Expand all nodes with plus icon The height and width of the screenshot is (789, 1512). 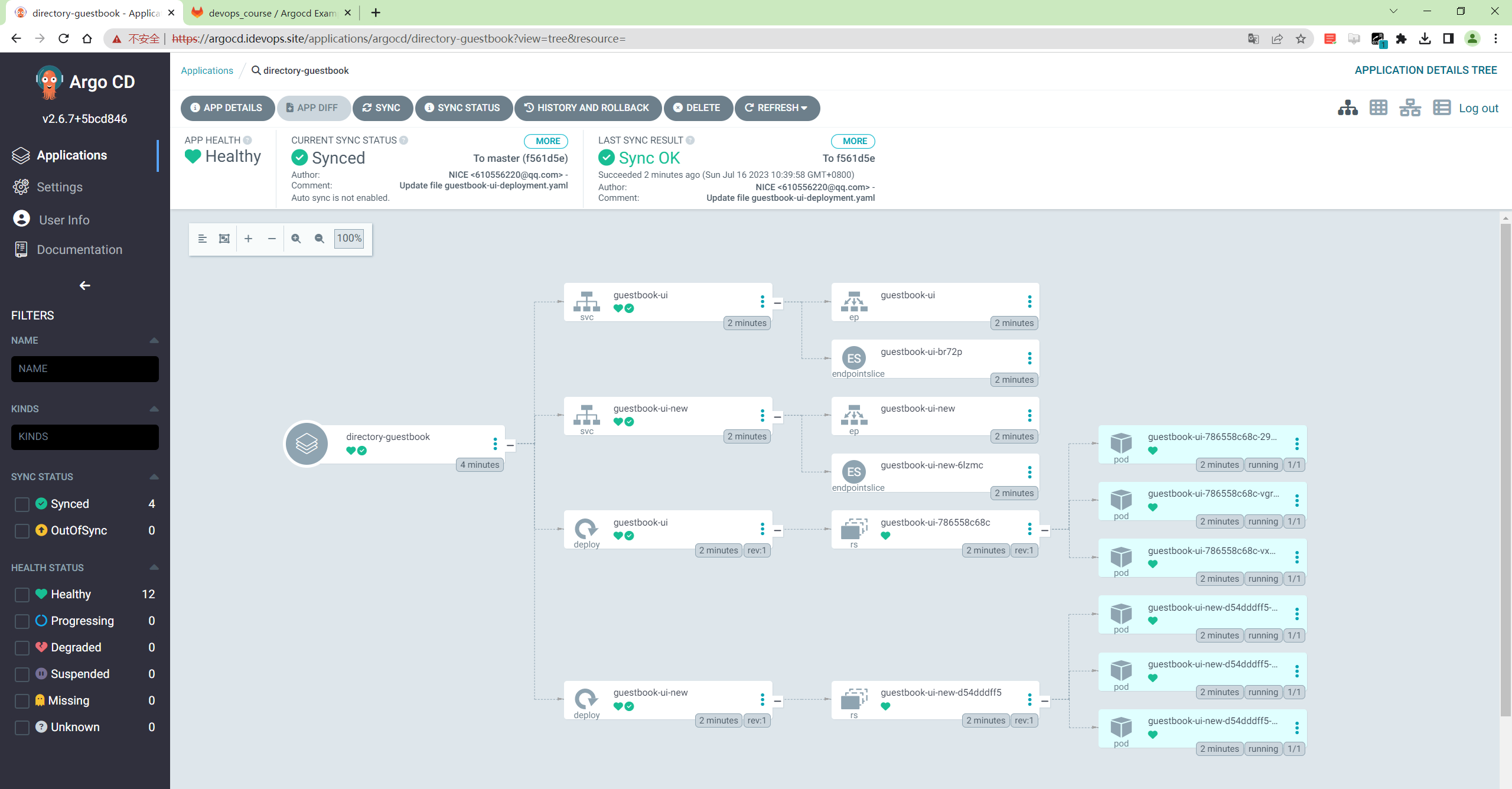click(x=249, y=239)
